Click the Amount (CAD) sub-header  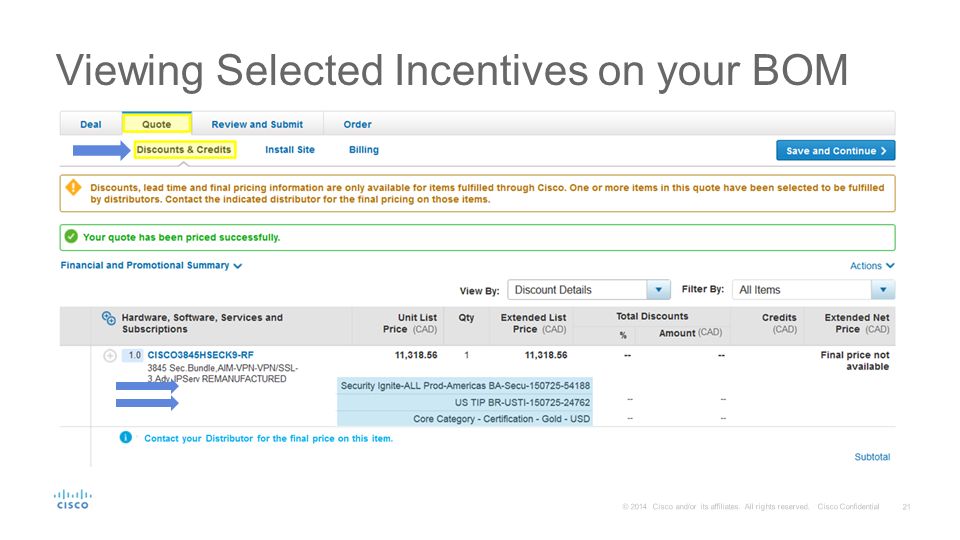point(690,332)
